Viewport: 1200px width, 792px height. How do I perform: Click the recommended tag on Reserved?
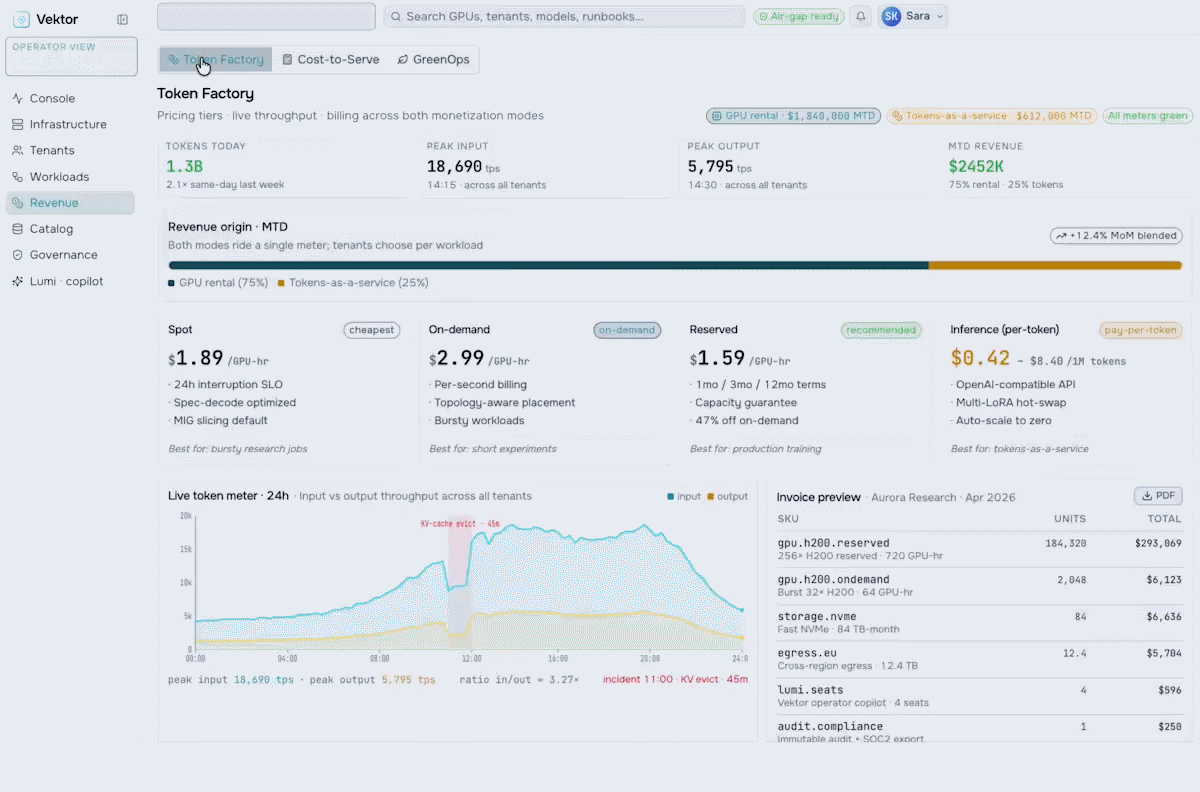point(880,330)
